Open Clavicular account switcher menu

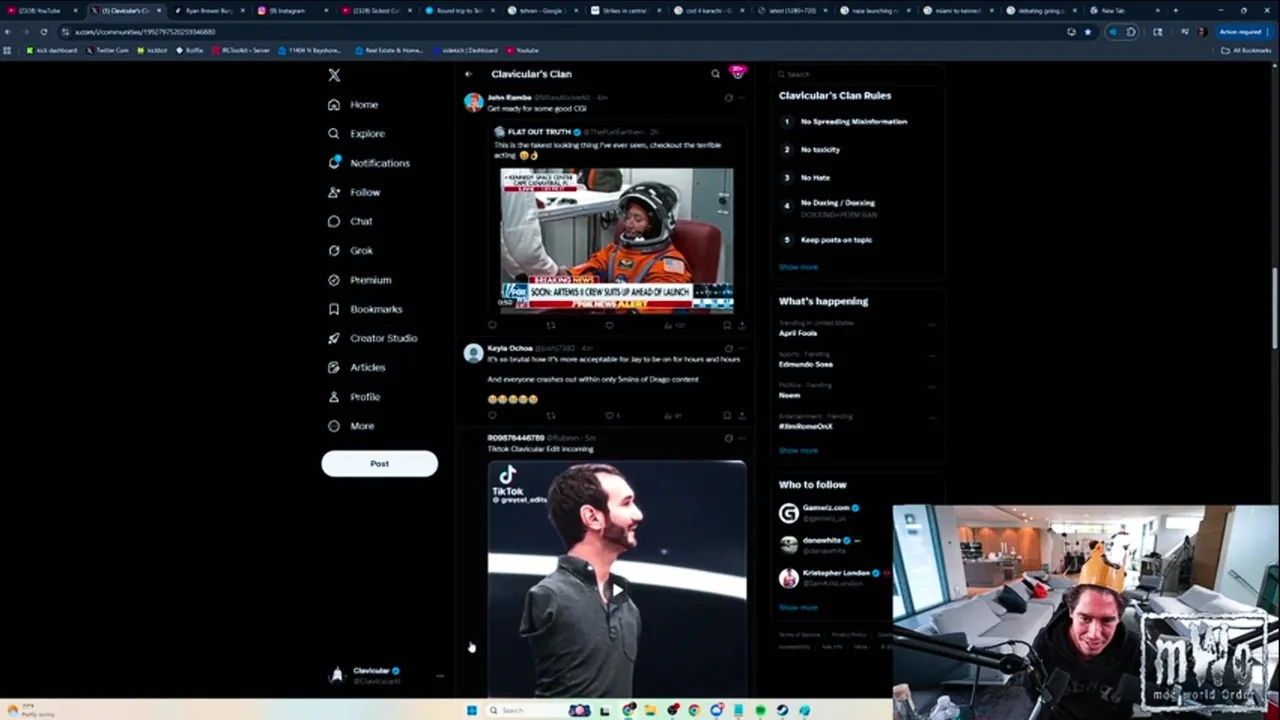click(388, 675)
